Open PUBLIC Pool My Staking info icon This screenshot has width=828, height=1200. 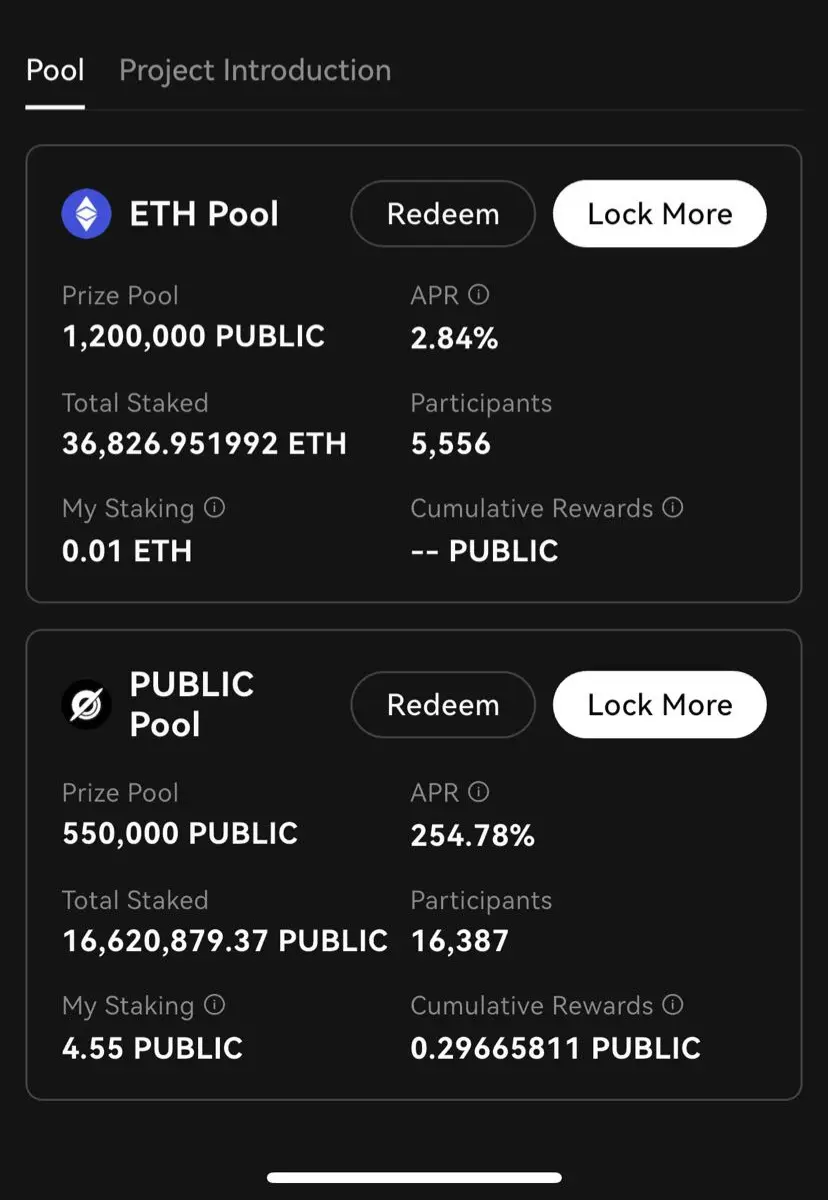pyautogui.click(x=214, y=1004)
